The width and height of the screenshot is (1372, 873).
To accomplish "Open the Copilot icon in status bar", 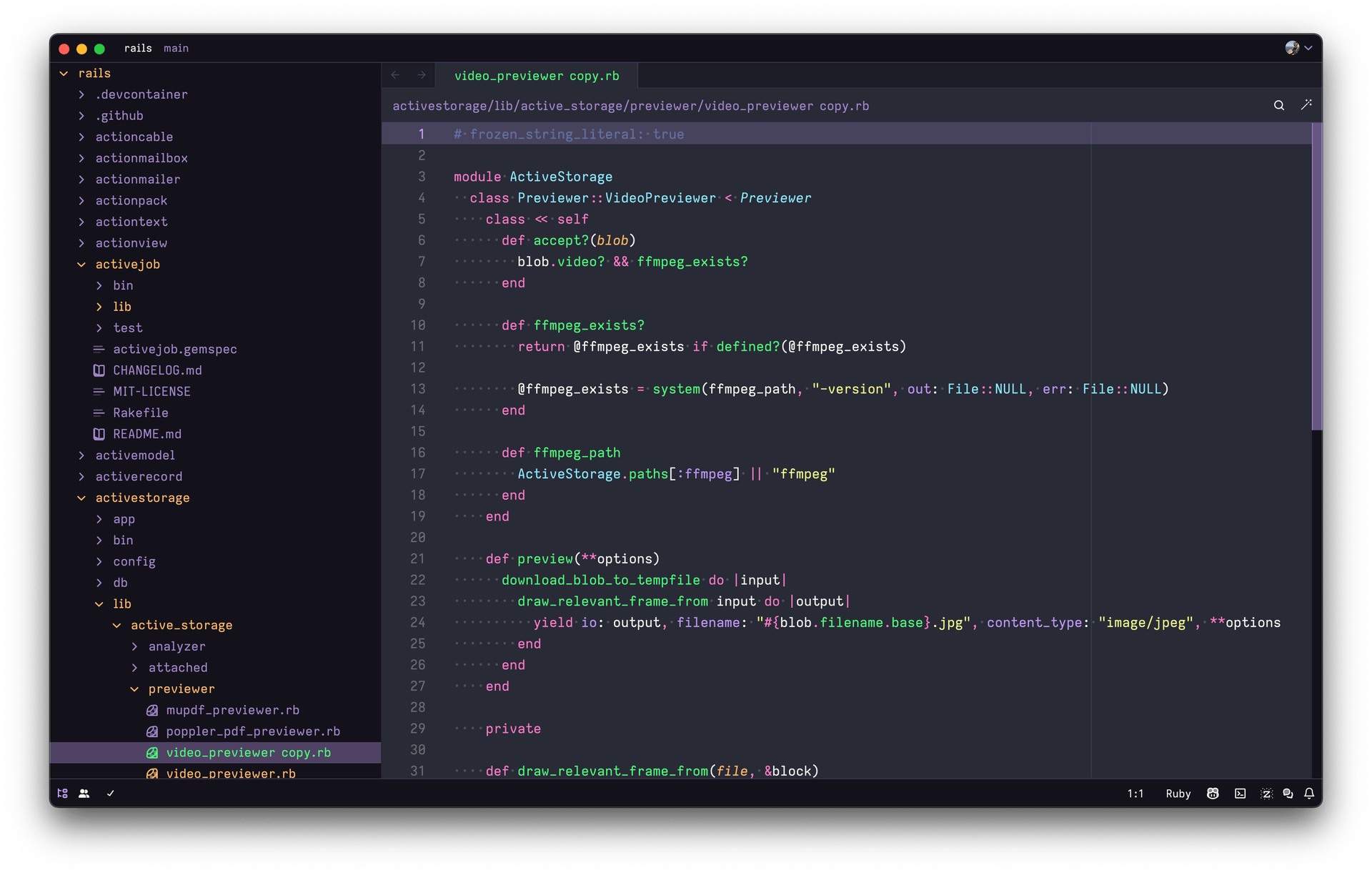I will click(x=1213, y=794).
